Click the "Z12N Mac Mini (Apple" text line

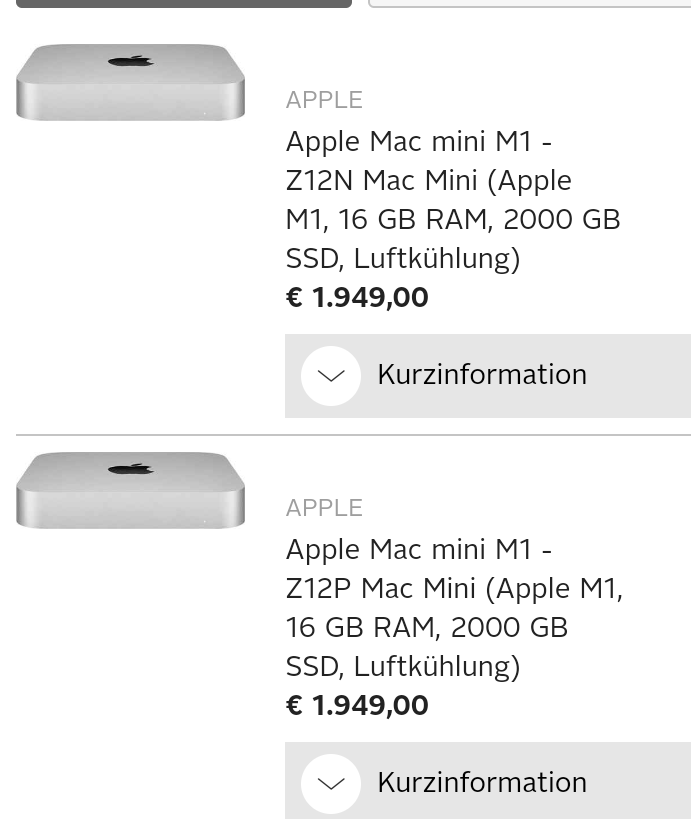[428, 181]
